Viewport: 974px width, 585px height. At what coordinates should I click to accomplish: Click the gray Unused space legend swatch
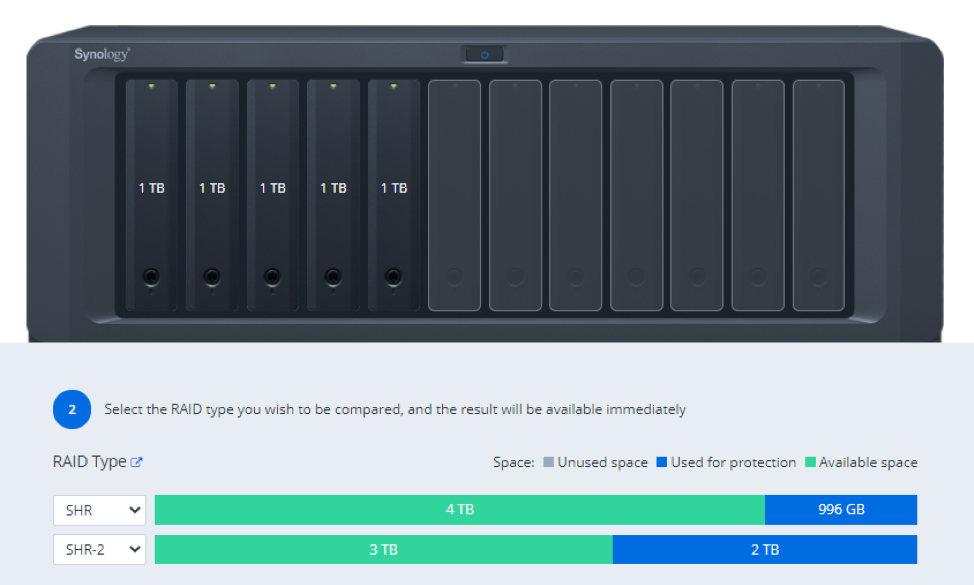(548, 463)
